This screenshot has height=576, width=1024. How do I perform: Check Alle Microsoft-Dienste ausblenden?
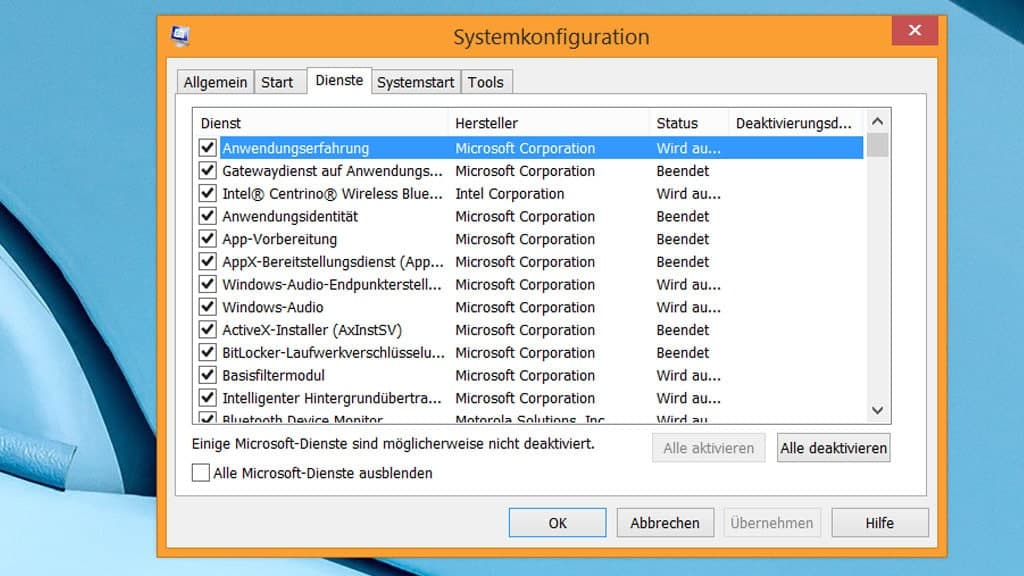point(200,472)
